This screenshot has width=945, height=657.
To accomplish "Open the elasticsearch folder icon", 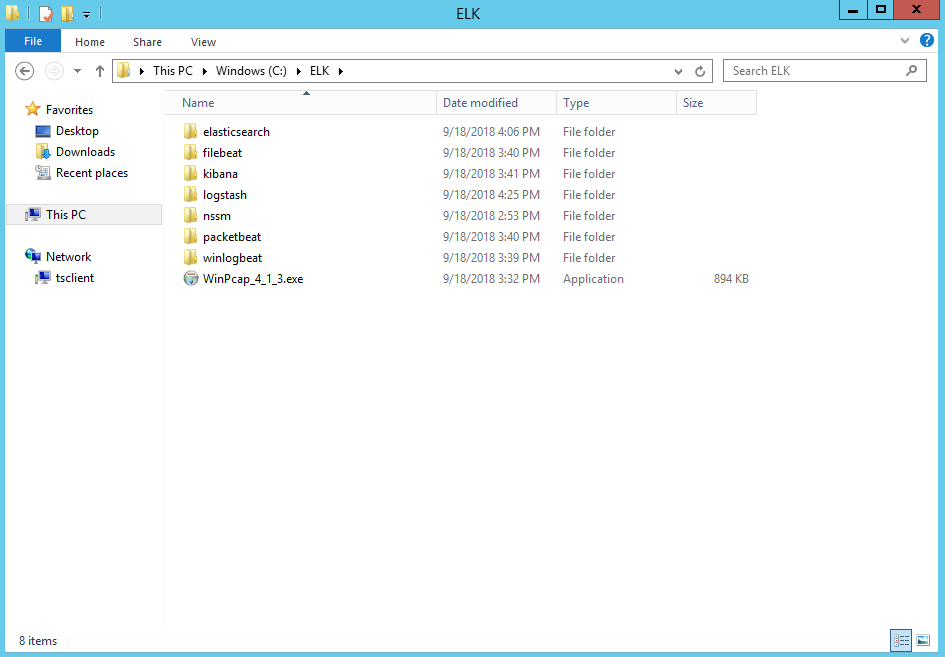I will [190, 131].
